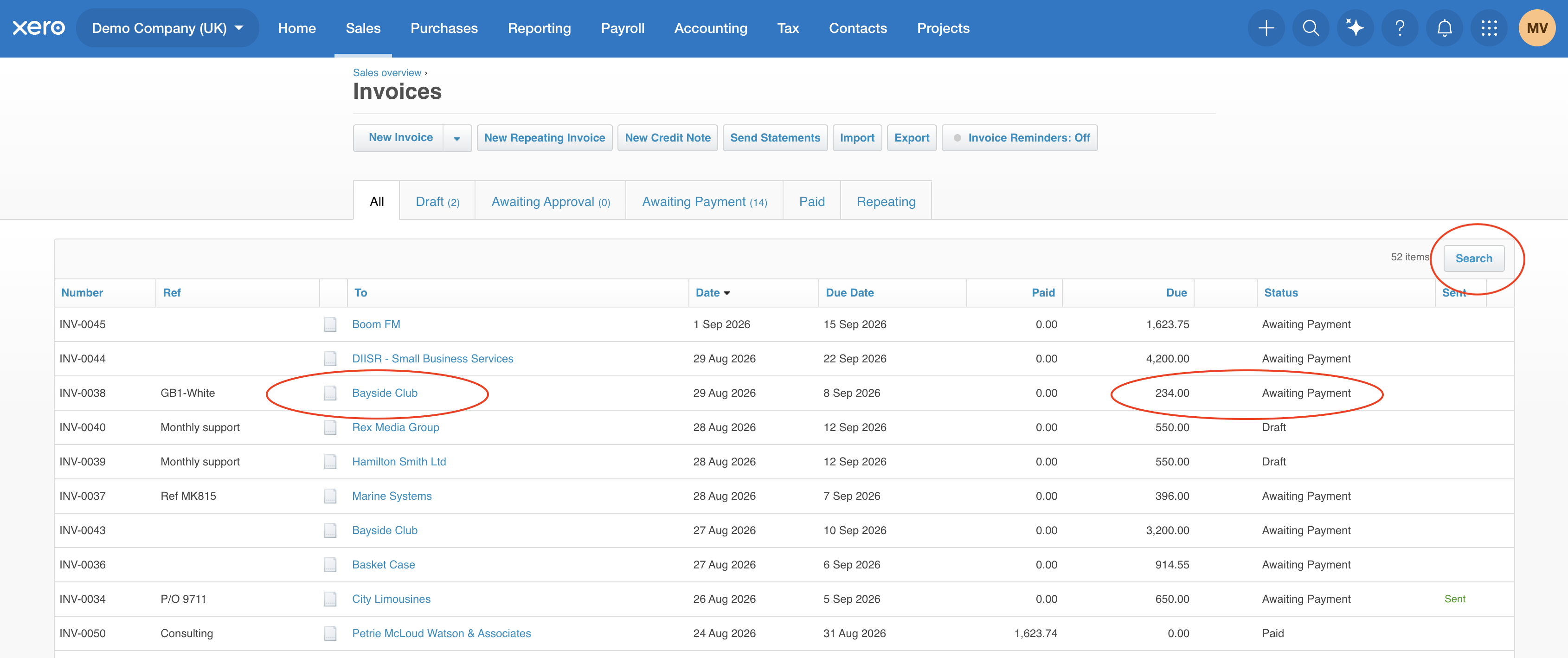Switch to the Repeating tab

[886, 201]
